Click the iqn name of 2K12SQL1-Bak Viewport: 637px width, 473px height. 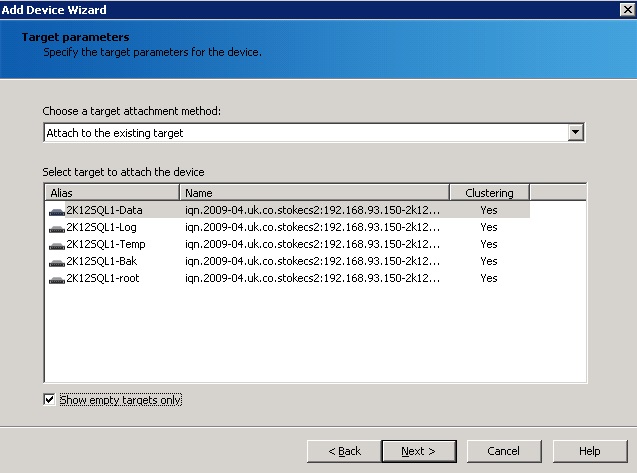[312, 261]
